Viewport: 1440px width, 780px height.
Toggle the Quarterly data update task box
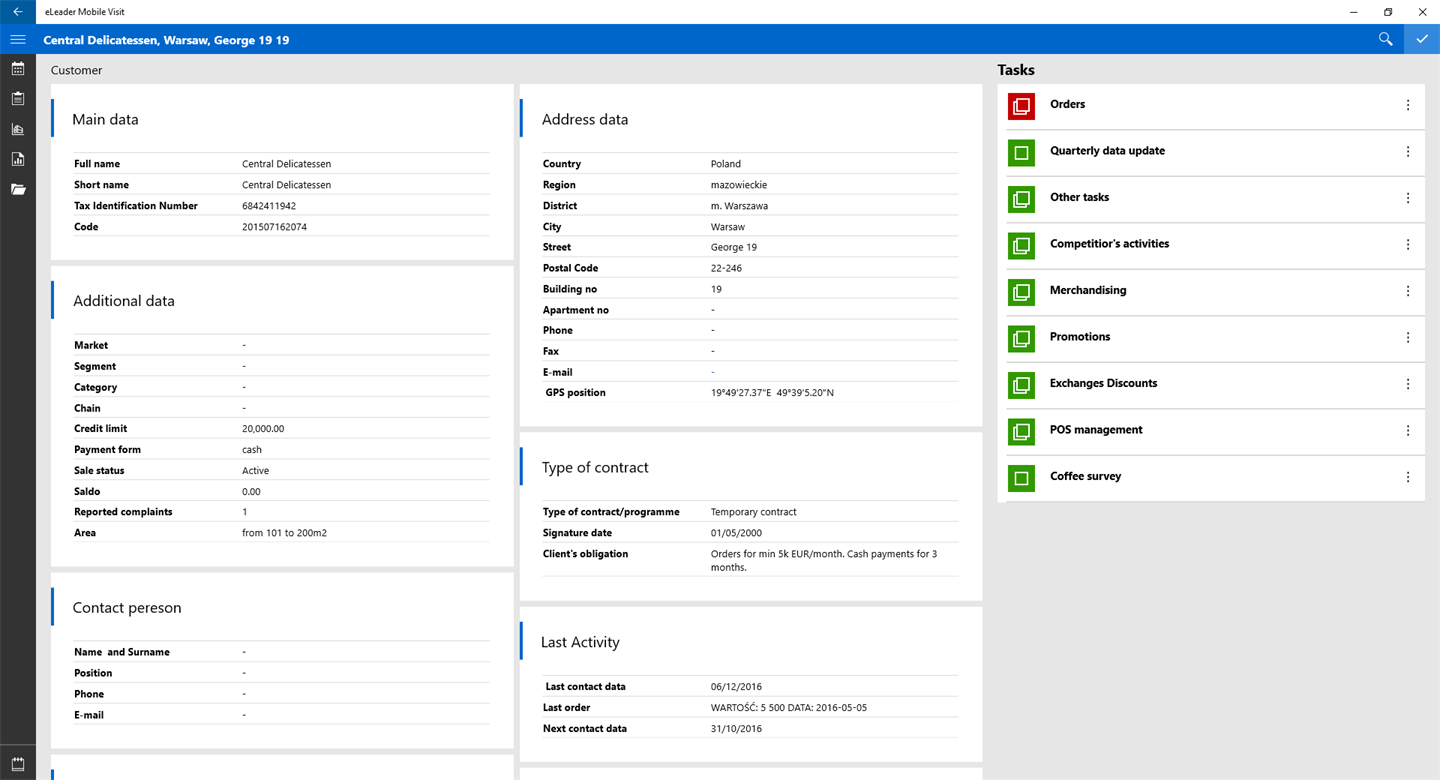pyautogui.click(x=1021, y=152)
